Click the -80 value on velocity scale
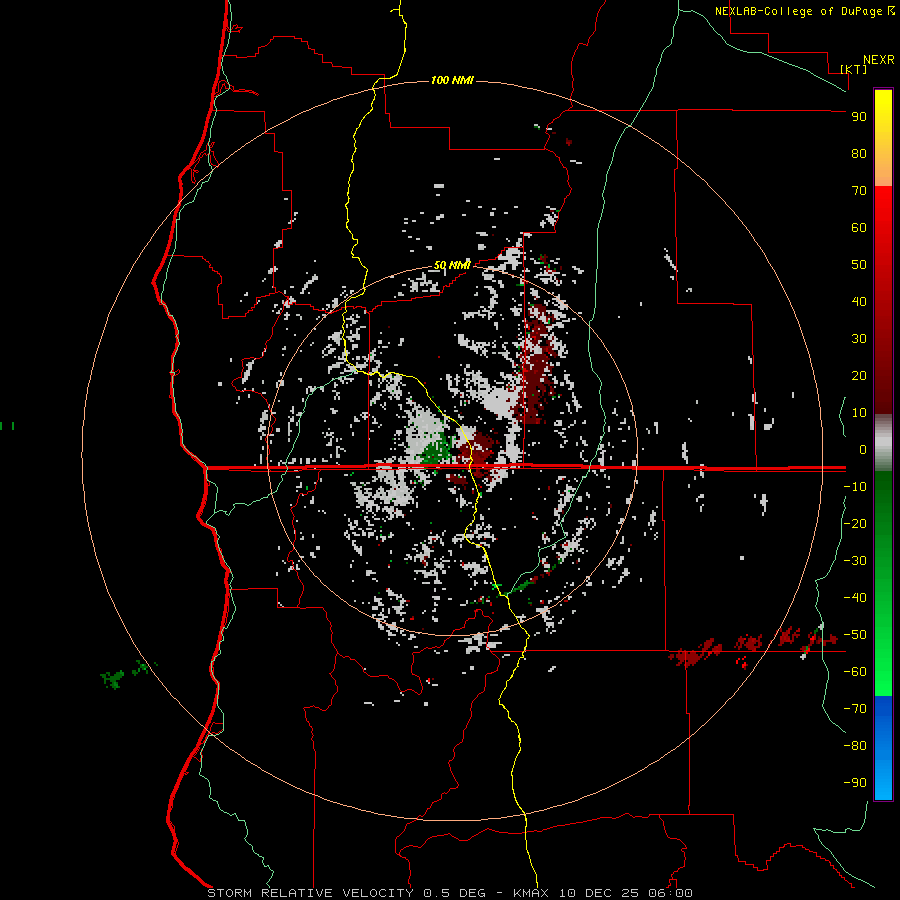 855,746
